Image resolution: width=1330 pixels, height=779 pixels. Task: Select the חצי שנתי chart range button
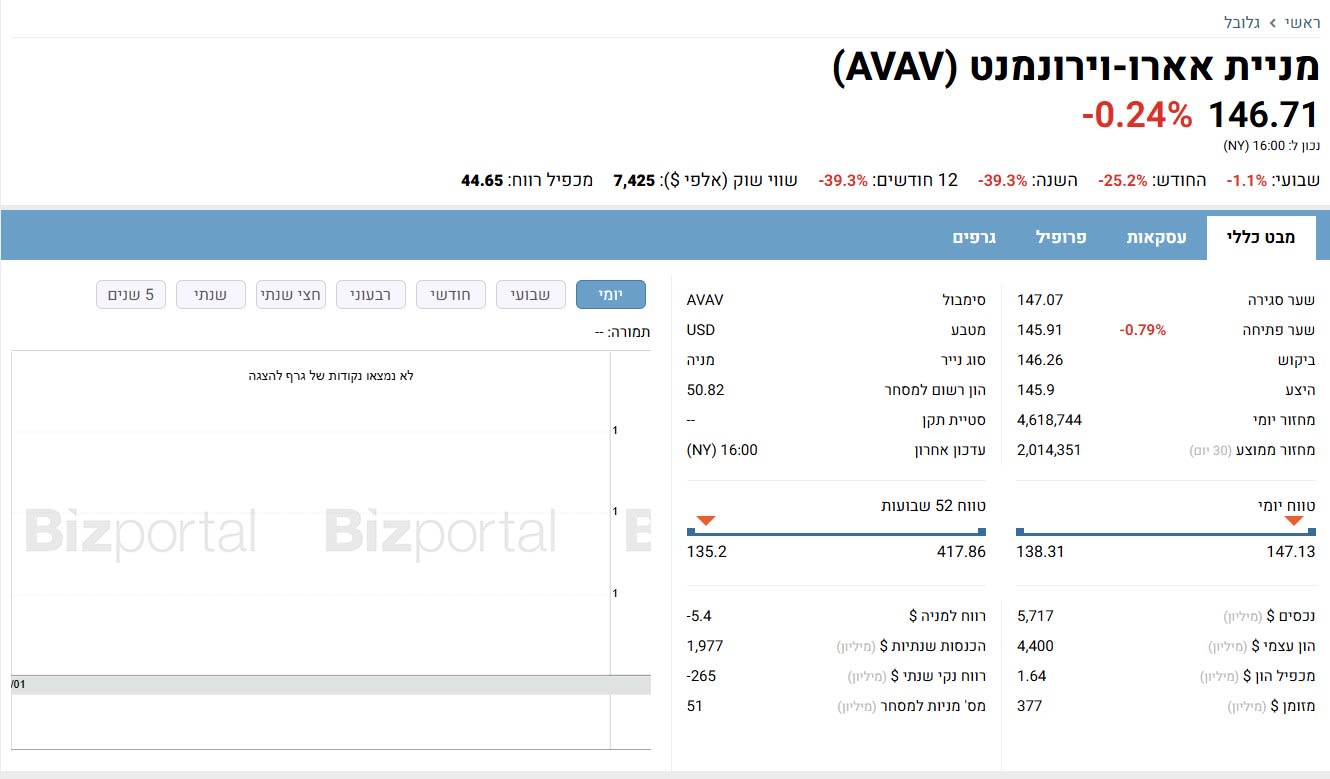coord(291,295)
